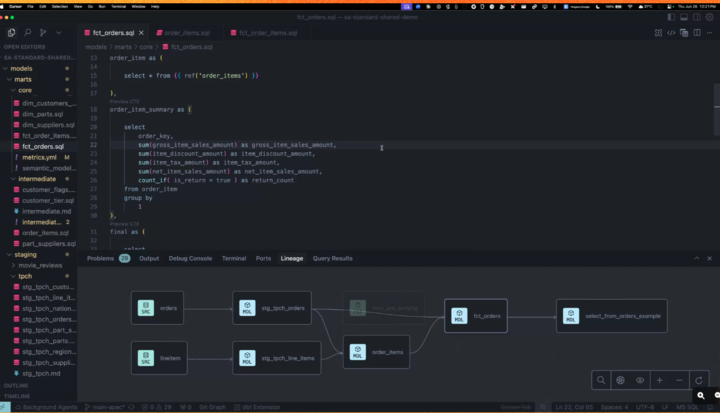
Task: Switch to the Output panel tab
Action: pos(149,258)
